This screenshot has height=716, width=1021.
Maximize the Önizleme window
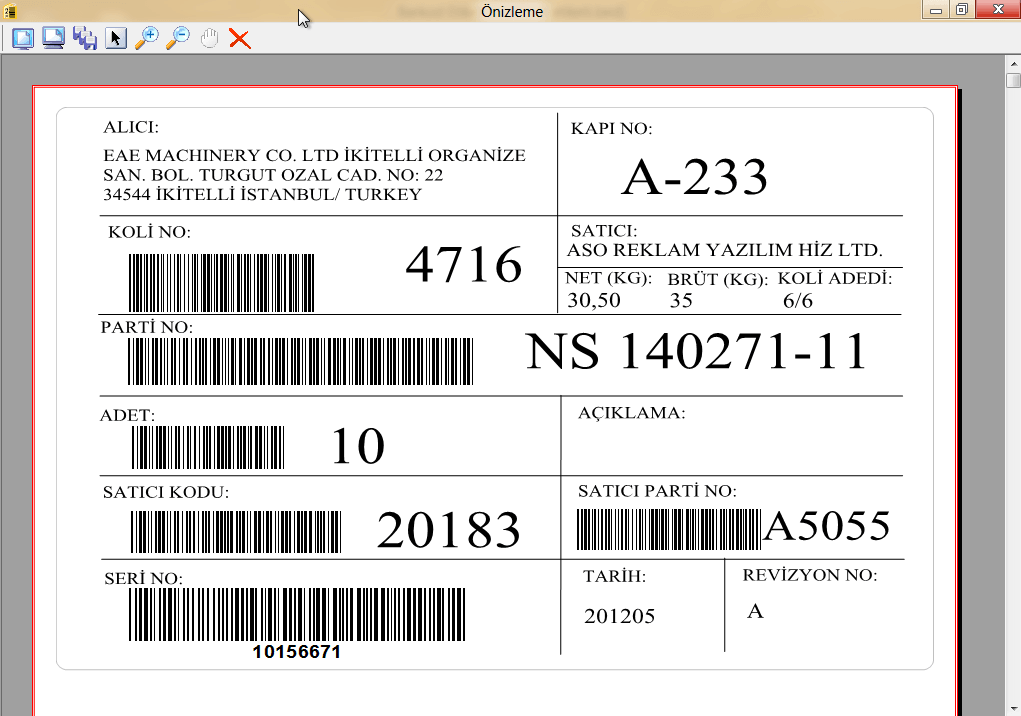click(x=962, y=10)
